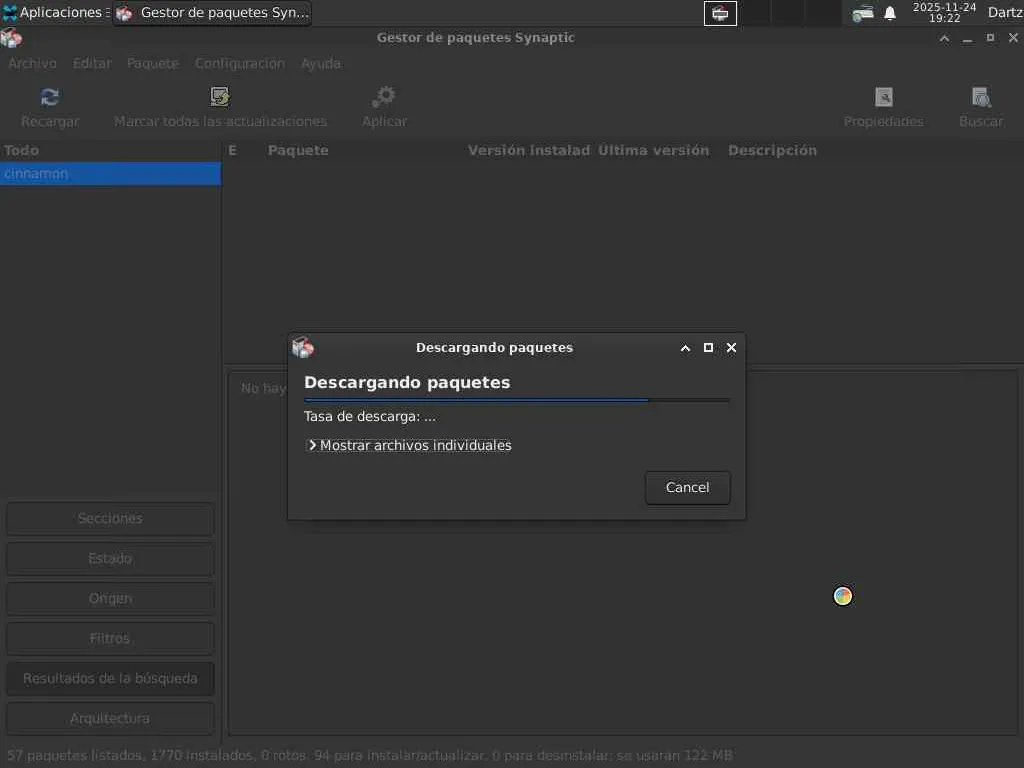
Task: Sort by Descripción column header
Action: [772, 150]
